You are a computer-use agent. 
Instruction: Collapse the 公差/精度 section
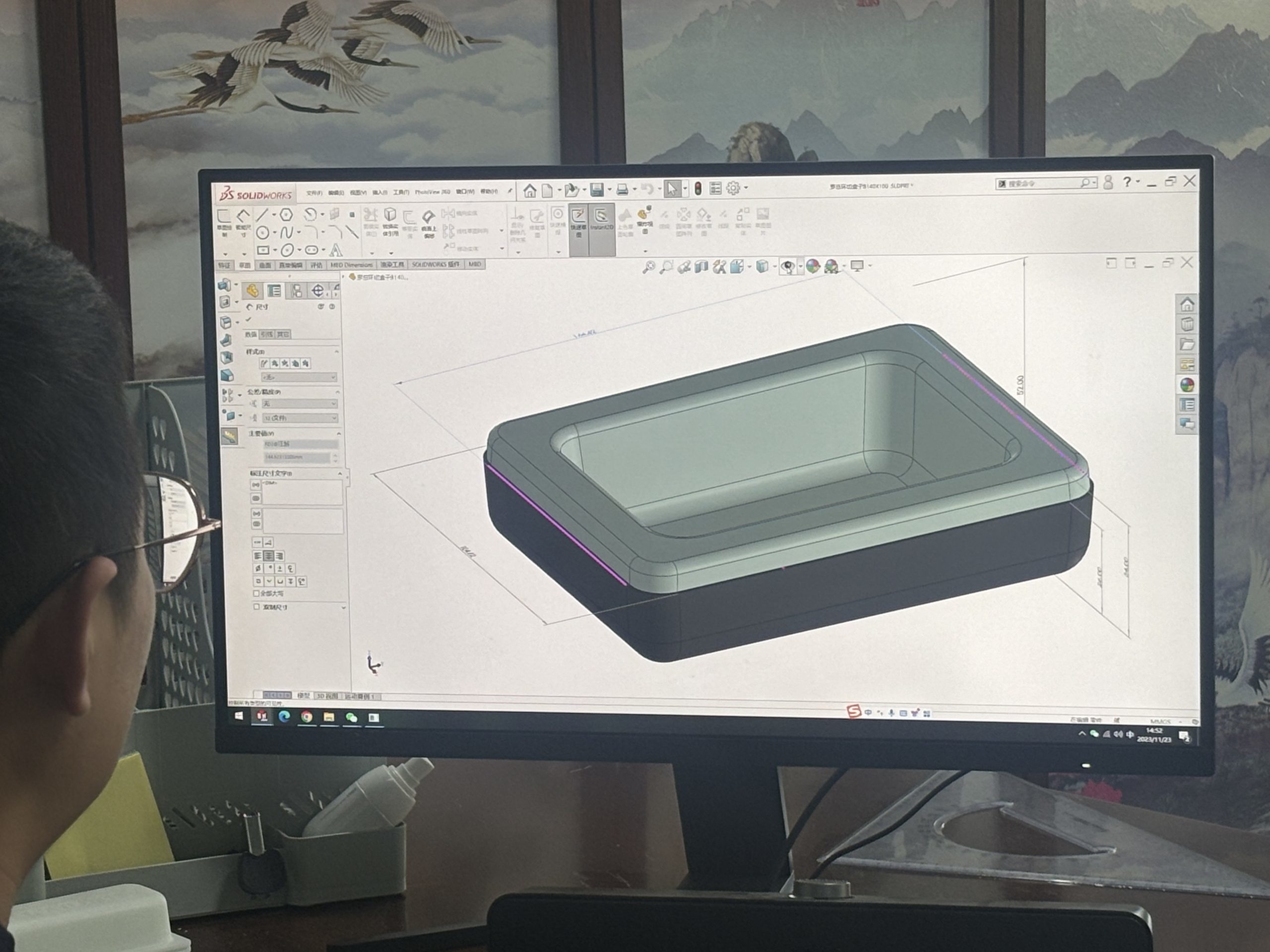[338, 392]
